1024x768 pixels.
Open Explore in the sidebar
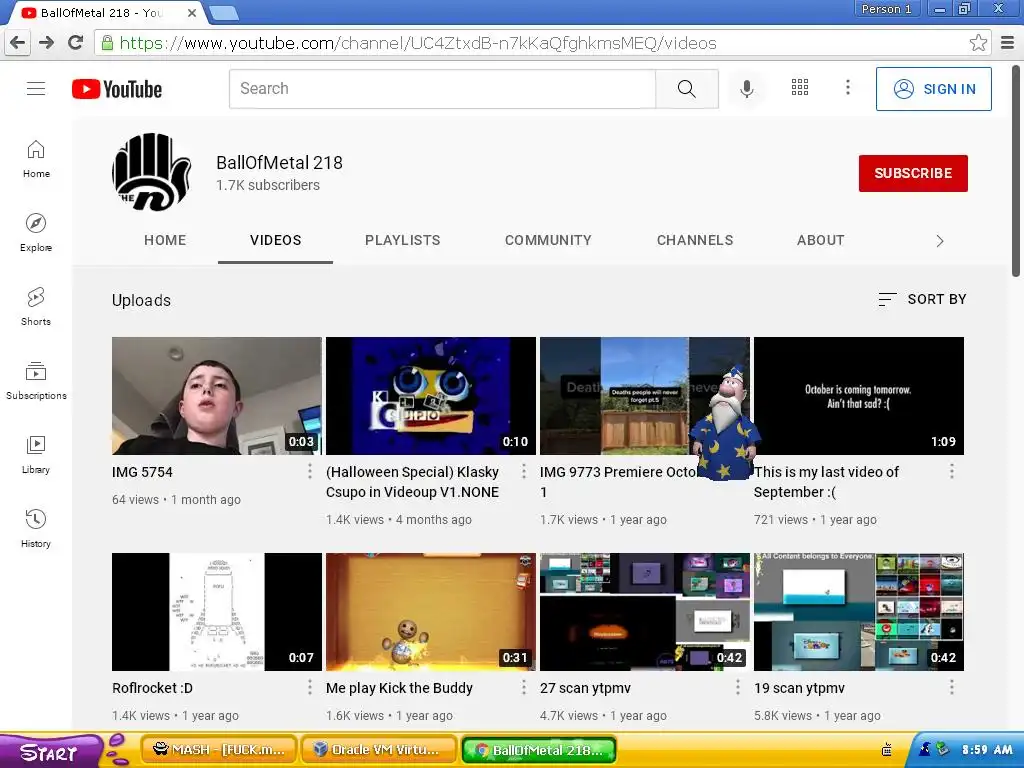pyautogui.click(x=36, y=232)
